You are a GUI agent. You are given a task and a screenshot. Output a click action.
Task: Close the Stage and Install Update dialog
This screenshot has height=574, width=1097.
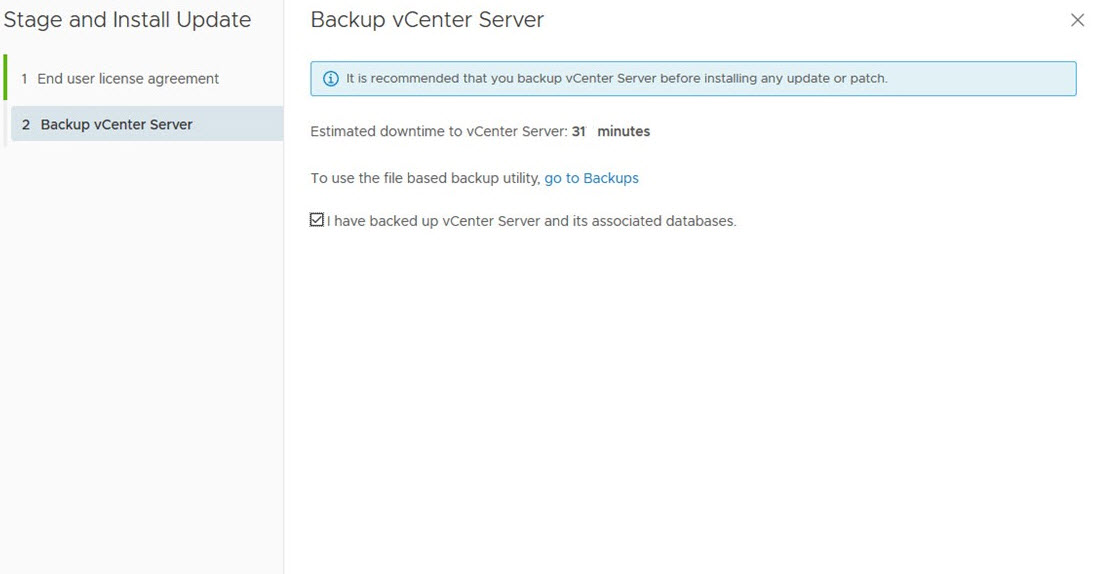click(x=1077, y=20)
